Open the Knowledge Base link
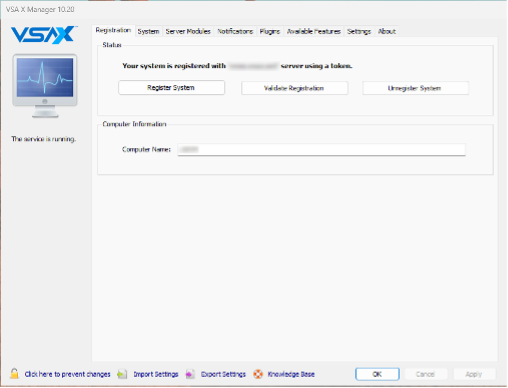 [291, 374]
